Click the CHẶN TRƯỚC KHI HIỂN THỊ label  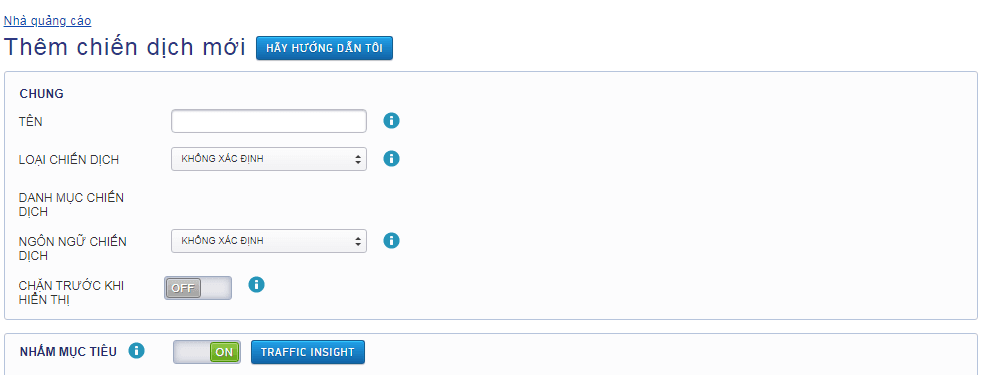pos(71,292)
